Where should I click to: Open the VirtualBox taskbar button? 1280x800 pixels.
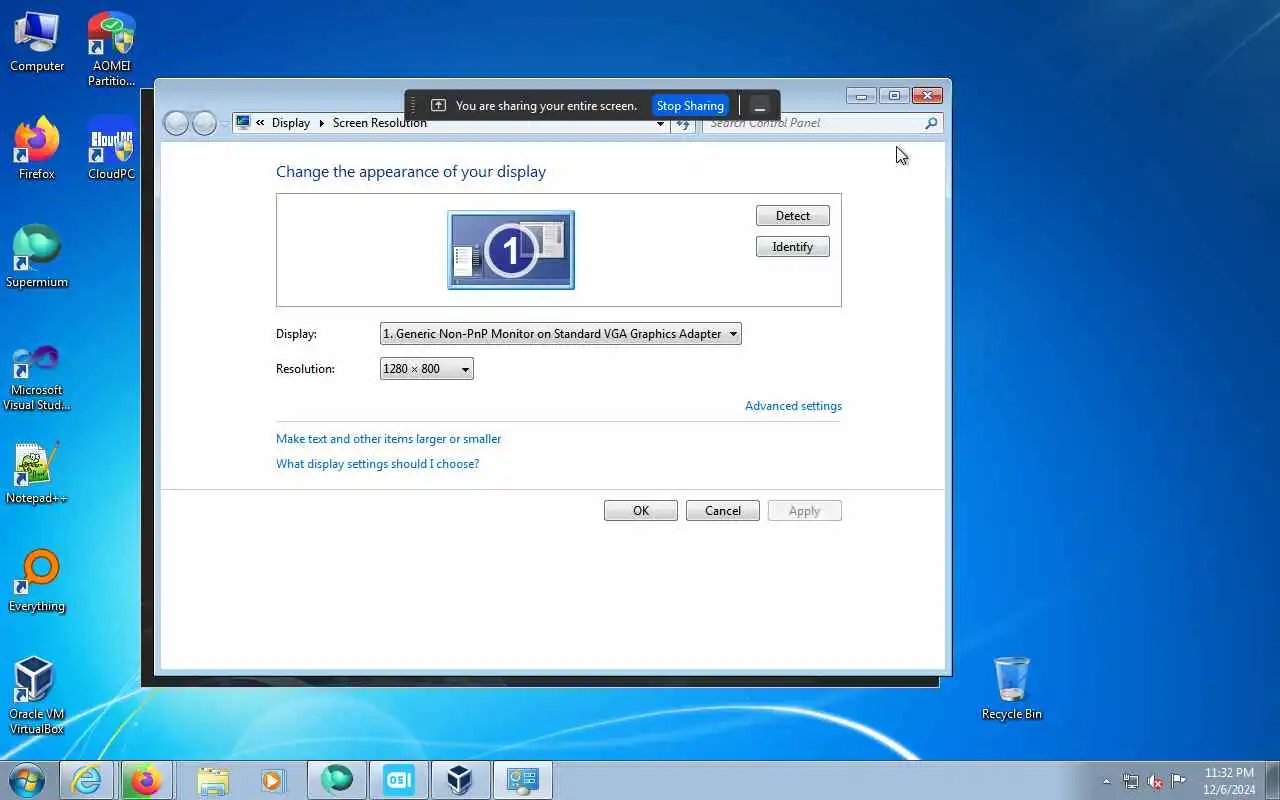[x=460, y=780]
